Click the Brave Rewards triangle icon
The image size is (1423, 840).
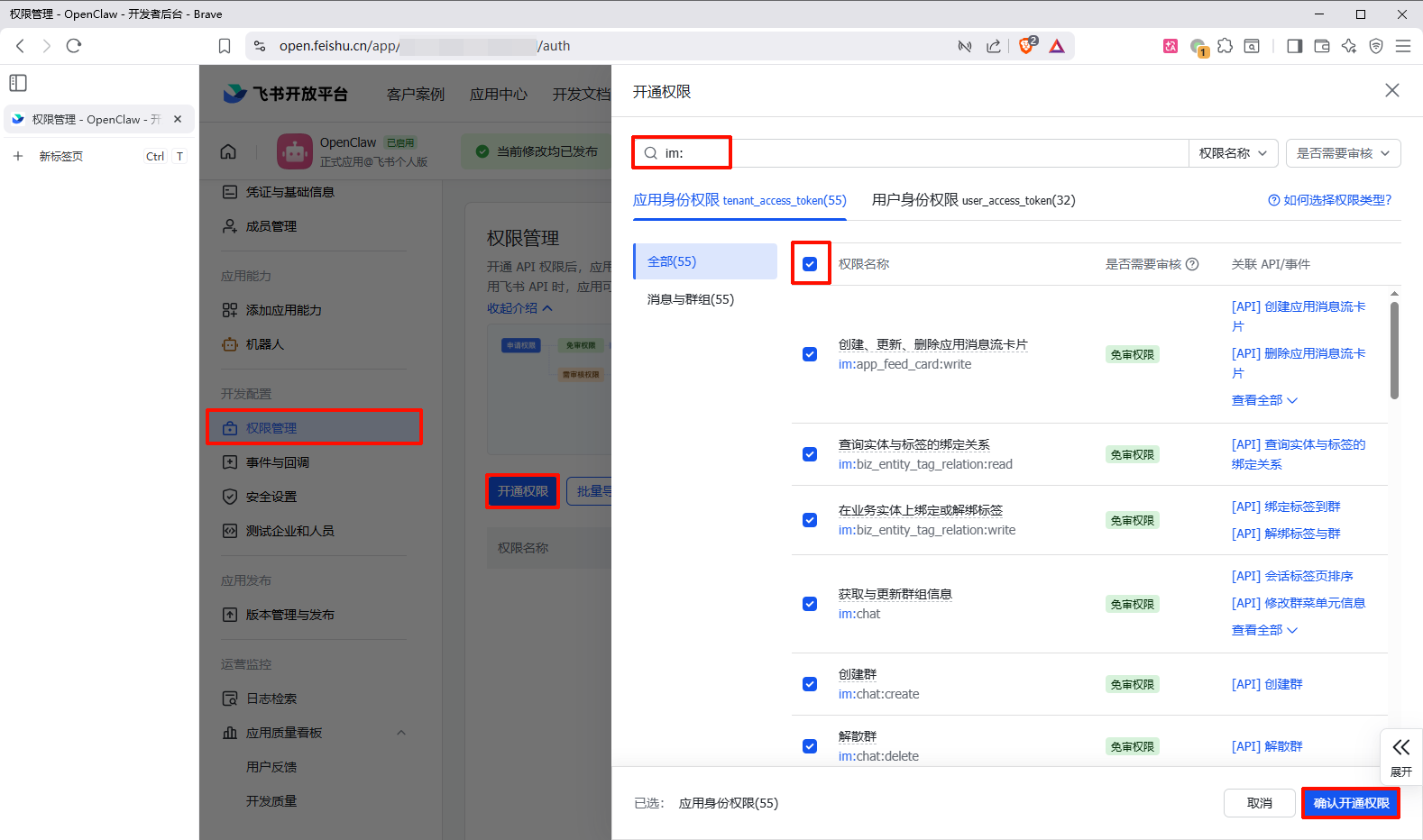click(1057, 46)
